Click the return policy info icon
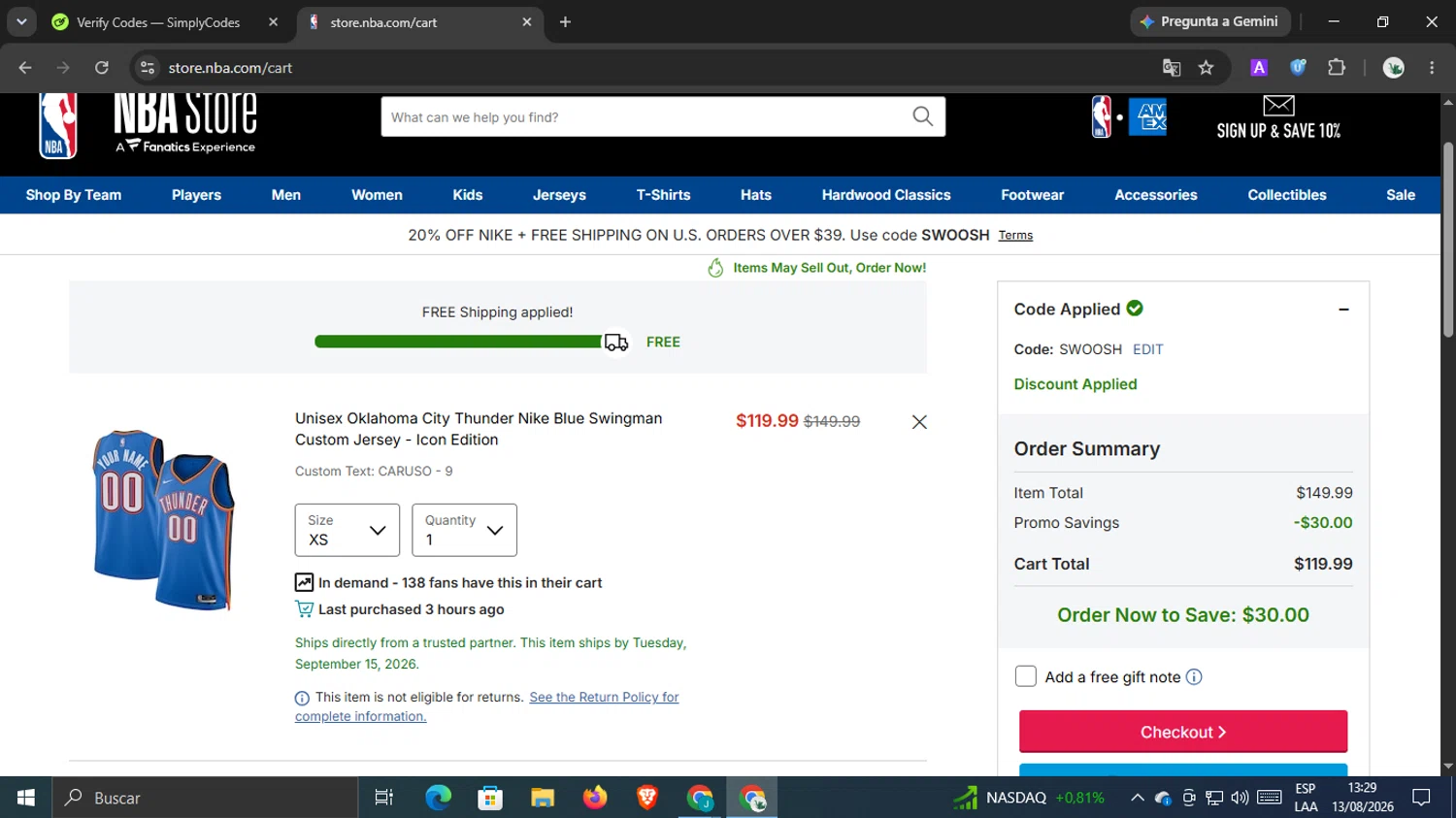The height and width of the screenshot is (818, 1456). tap(302, 699)
